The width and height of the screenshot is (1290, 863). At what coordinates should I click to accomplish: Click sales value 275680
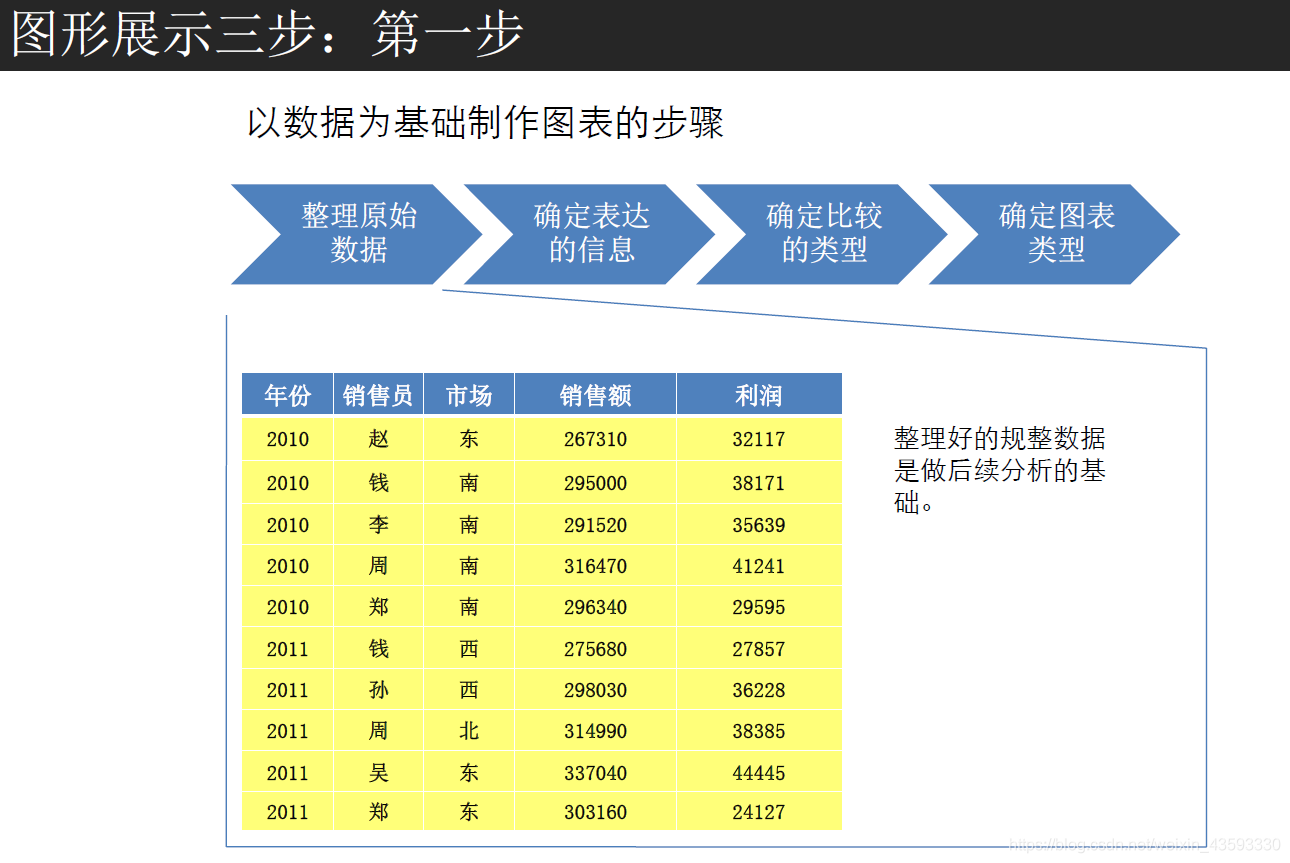point(596,649)
